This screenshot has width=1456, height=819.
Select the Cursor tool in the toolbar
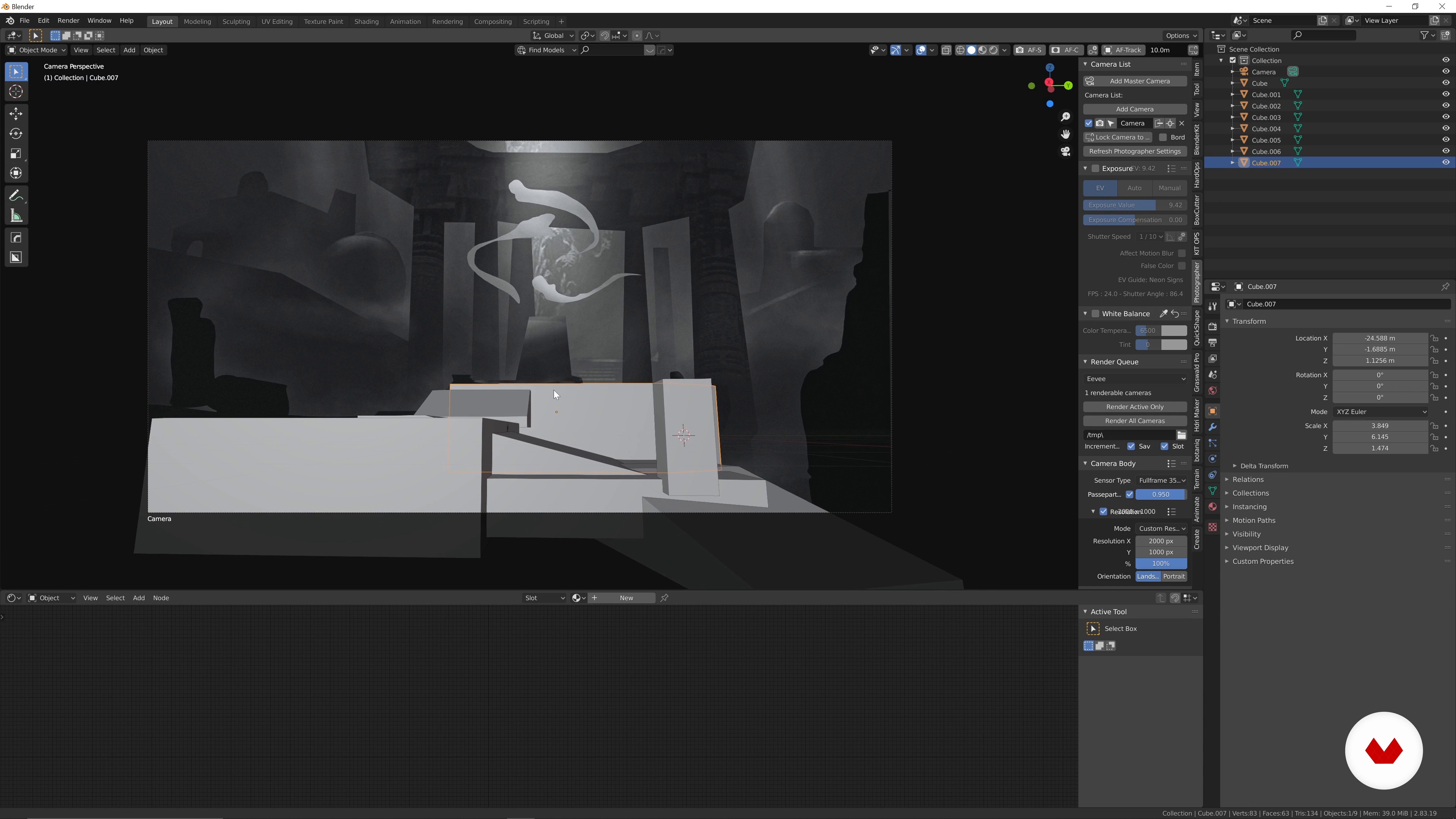click(16, 91)
